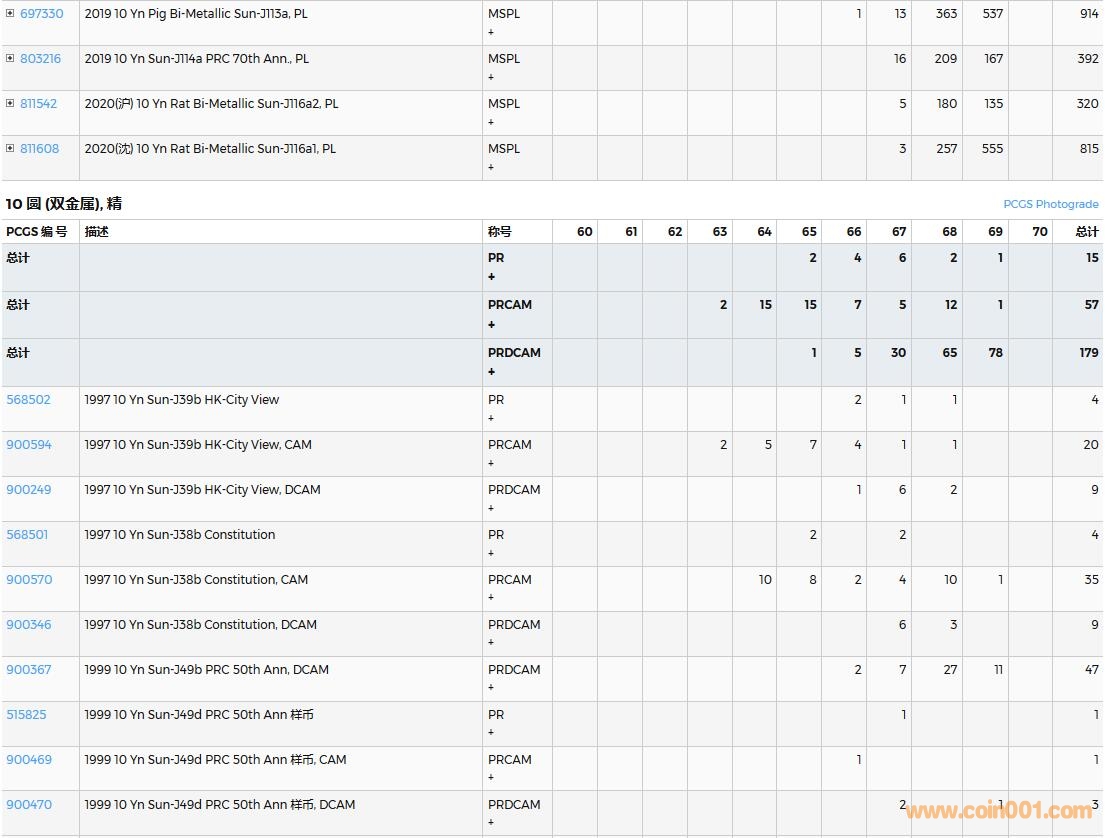The image size is (1105, 838).
Task: Open 900249 HK-City View DCAM link
Action: 29,490
